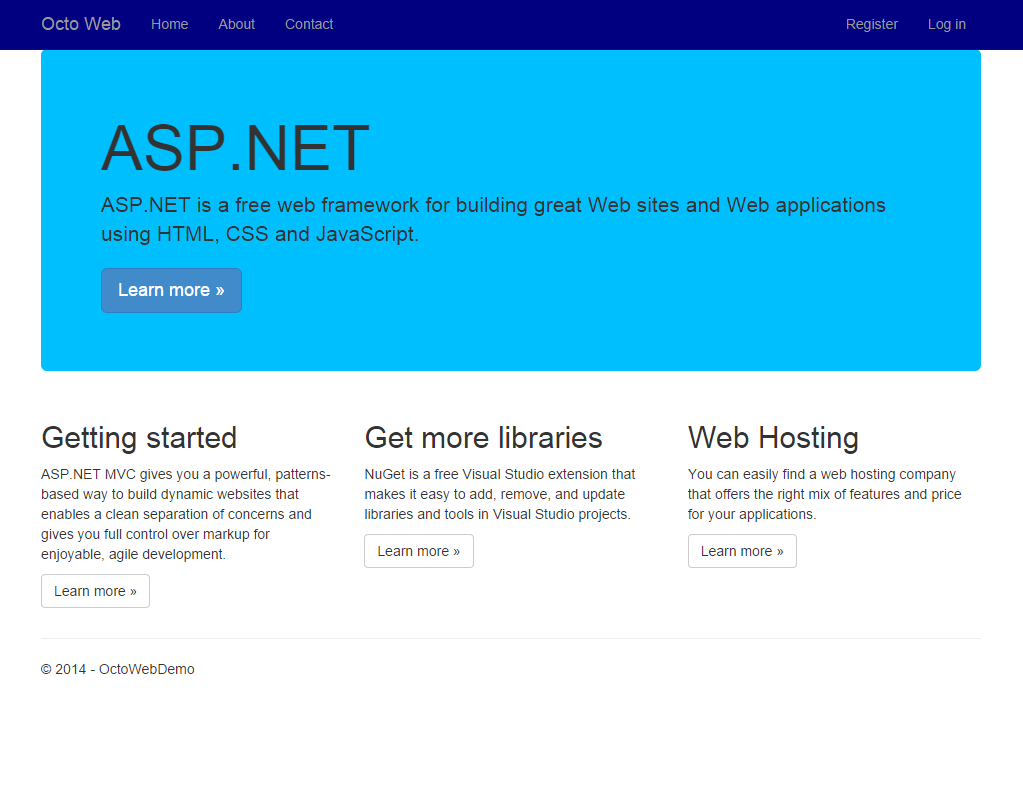
Task: Navigate to the About page
Action: pos(236,24)
